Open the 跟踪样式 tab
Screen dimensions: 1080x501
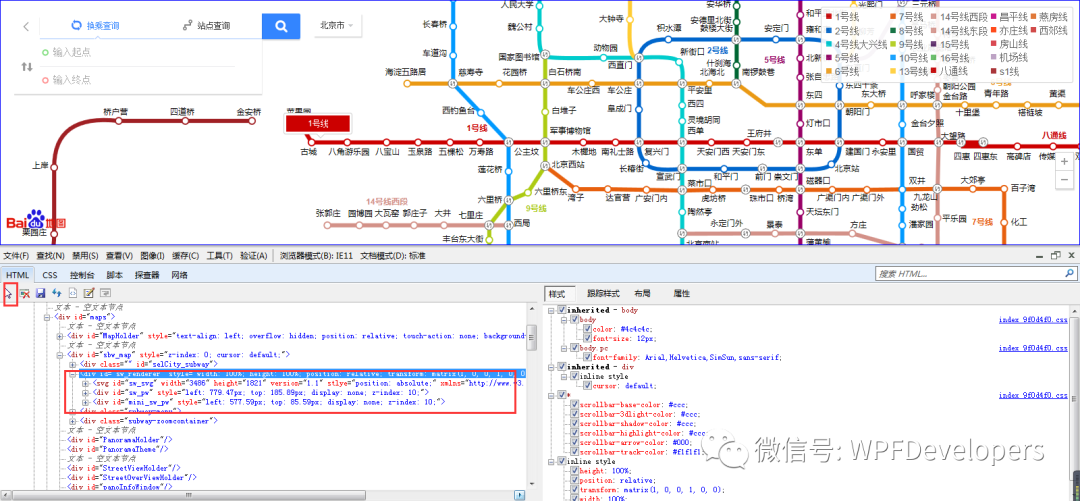click(x=603, y=294)
